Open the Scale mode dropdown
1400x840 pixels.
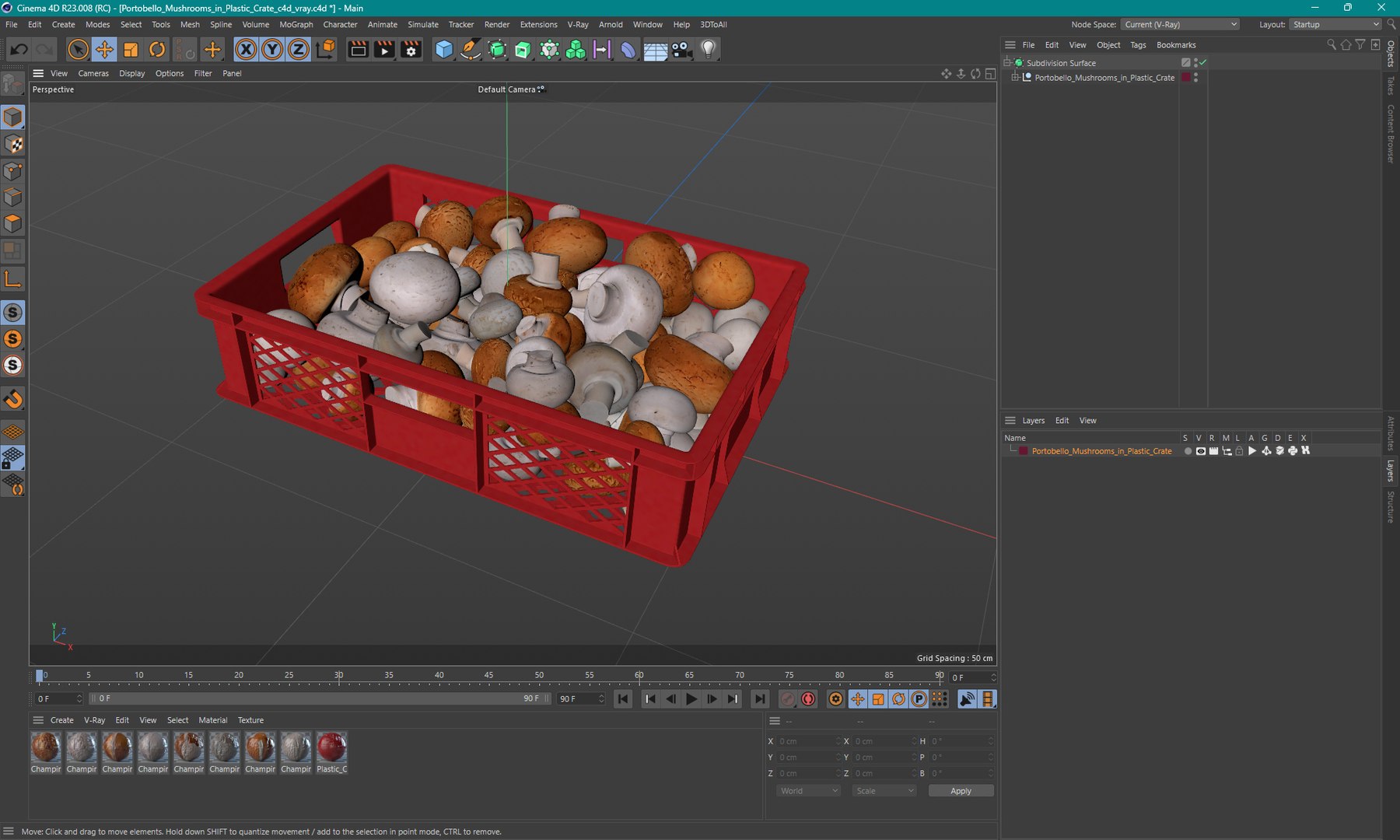[884, 791]
